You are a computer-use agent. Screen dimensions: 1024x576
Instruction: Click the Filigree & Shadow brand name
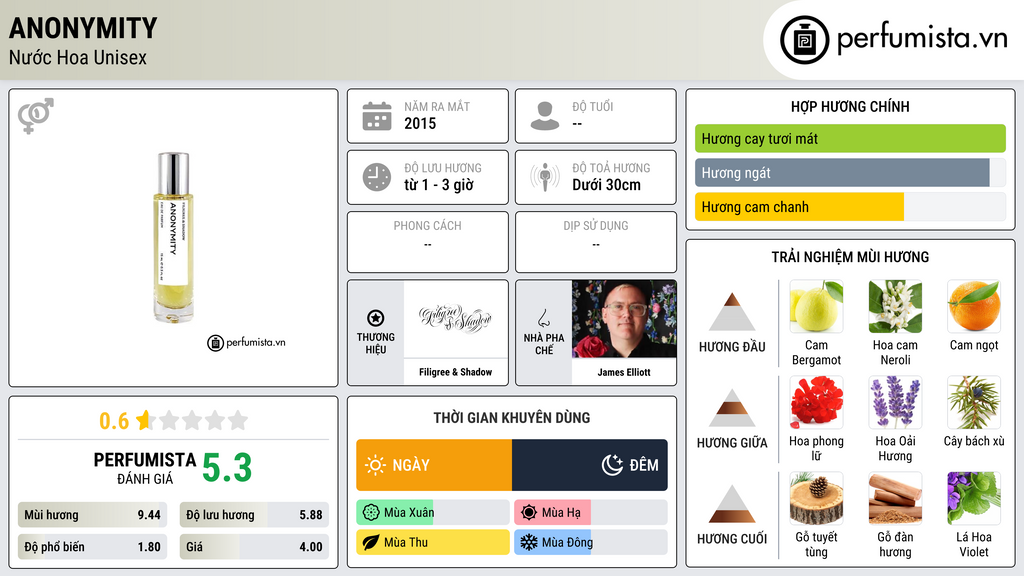[455, 372]
